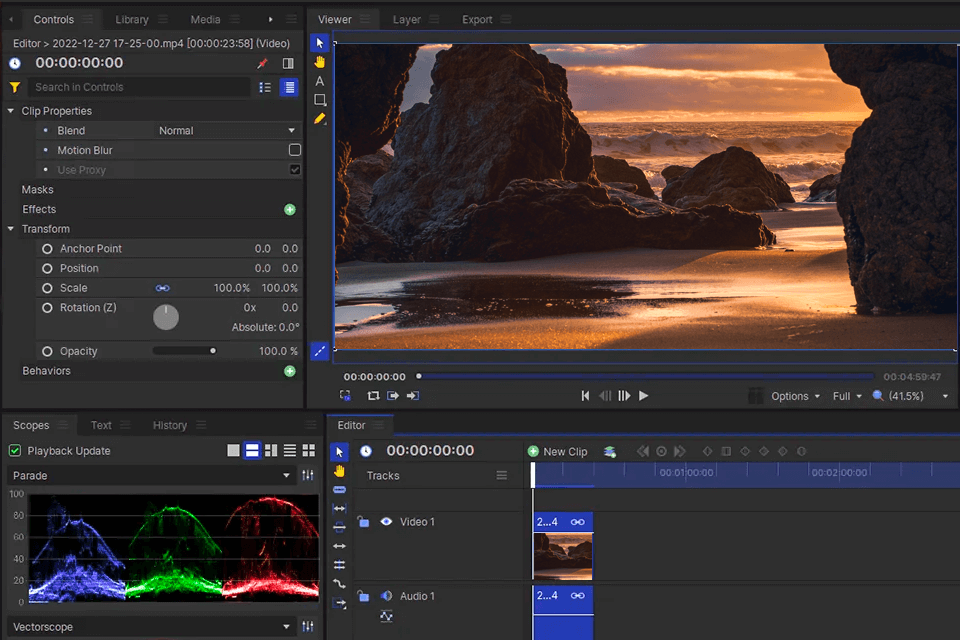Image resolution: width=960 pixels, height=640 pixels.
Task: Add an effect with the green plus
Action: (290, 209)
